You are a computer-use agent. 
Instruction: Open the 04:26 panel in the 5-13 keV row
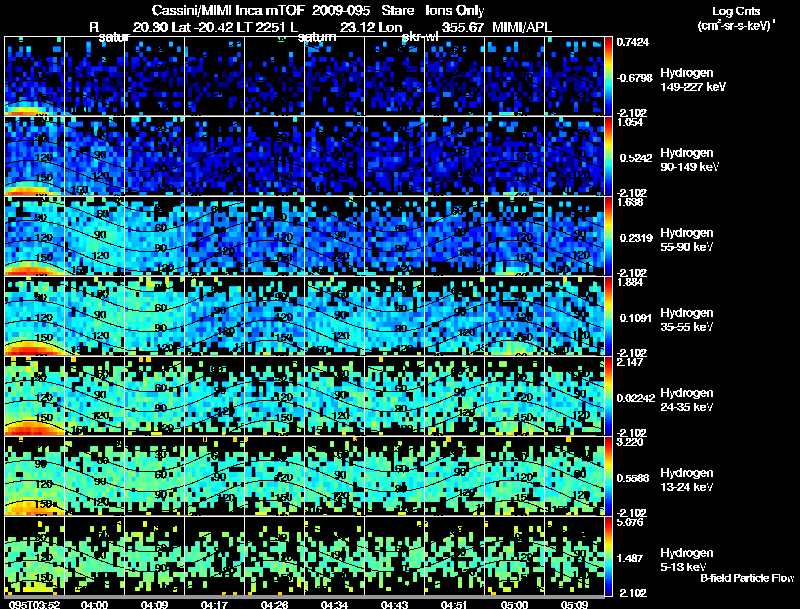click(274, 556)
